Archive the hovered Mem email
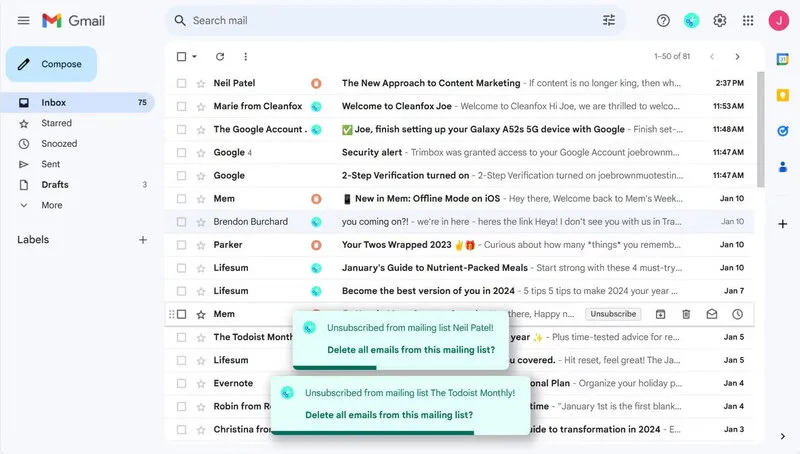 tap(660, 314)
